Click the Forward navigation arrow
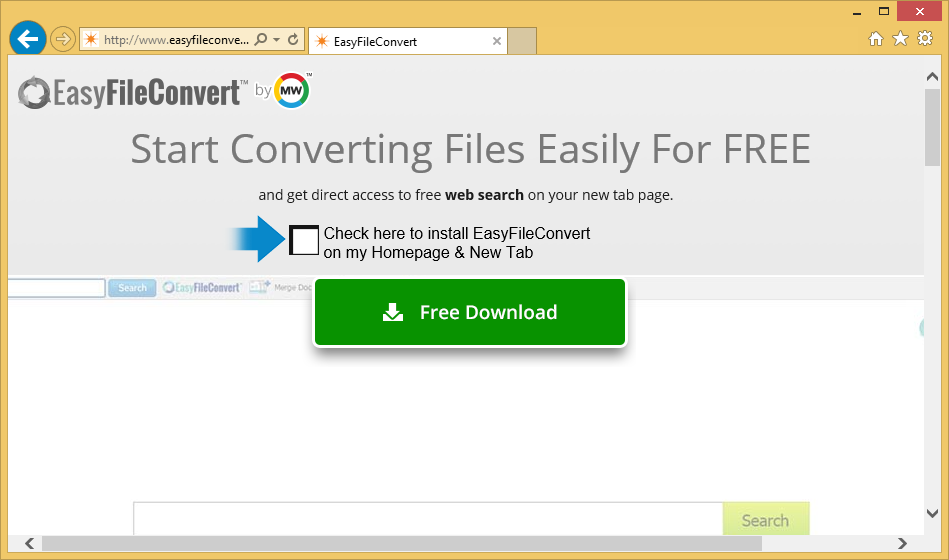This screenshot has height=560, width=949. (x=62, y=40)
